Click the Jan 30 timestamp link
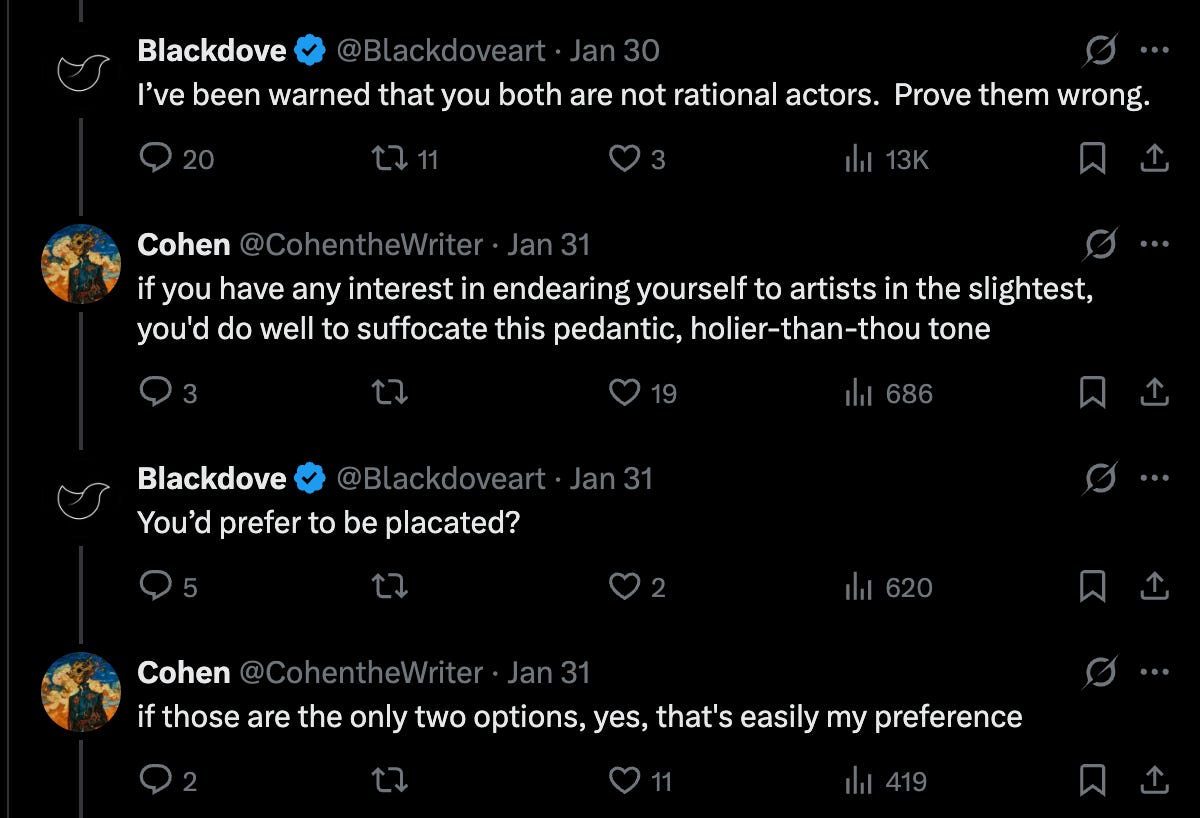 pos(614,50)
